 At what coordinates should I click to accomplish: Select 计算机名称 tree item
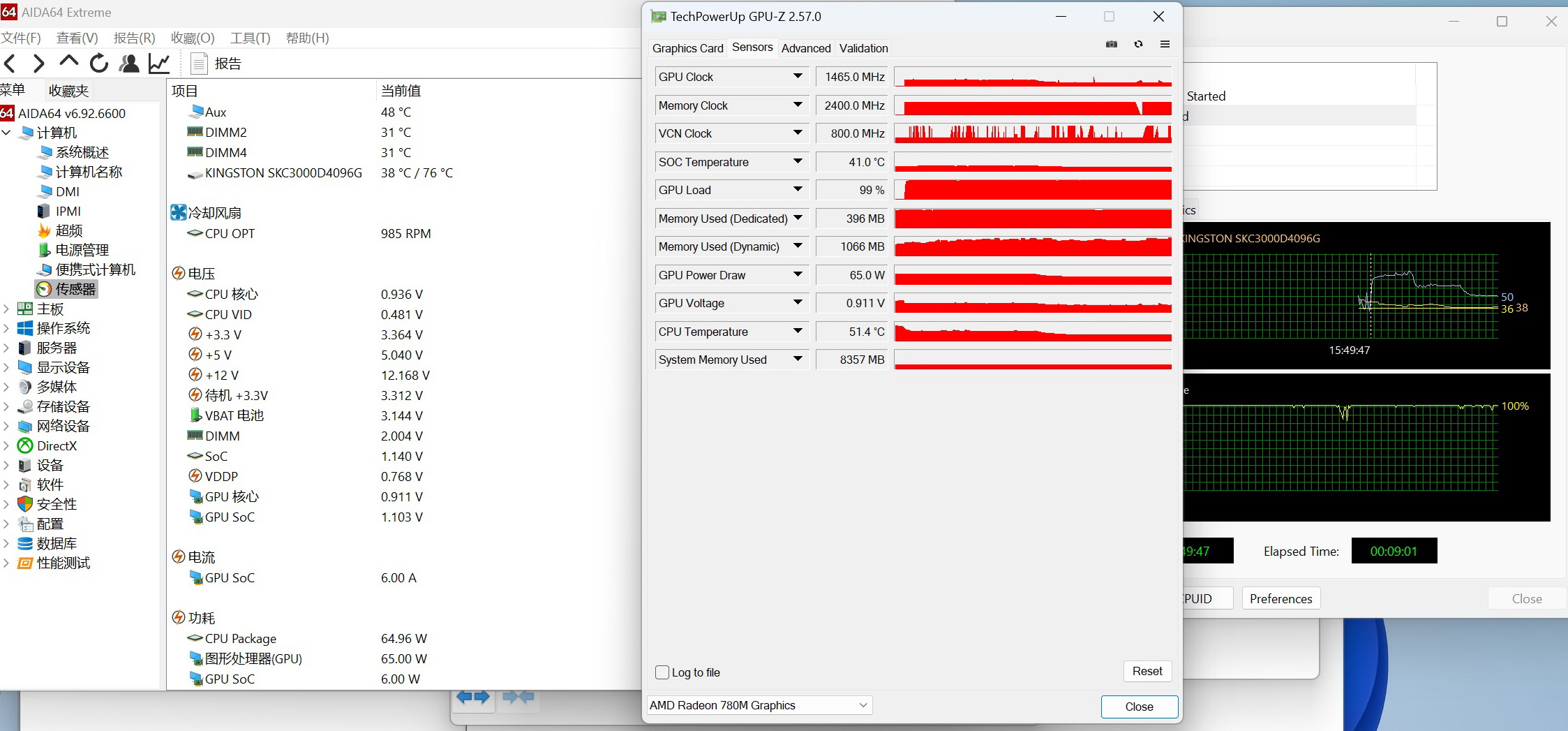click(x=80, y=172)
